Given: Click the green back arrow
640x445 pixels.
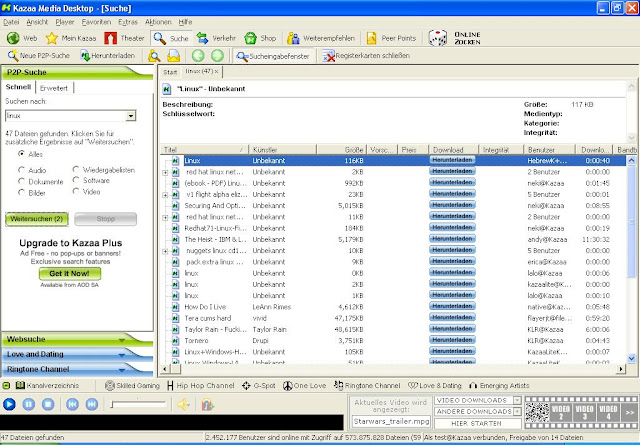Looking at the screenshot, I should coord(198,56).
